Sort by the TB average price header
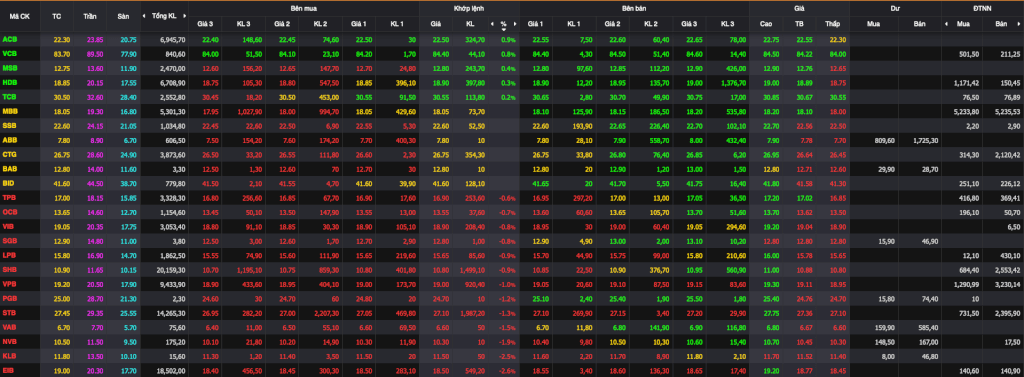1024x377 pixels. [x=799, y=24]
